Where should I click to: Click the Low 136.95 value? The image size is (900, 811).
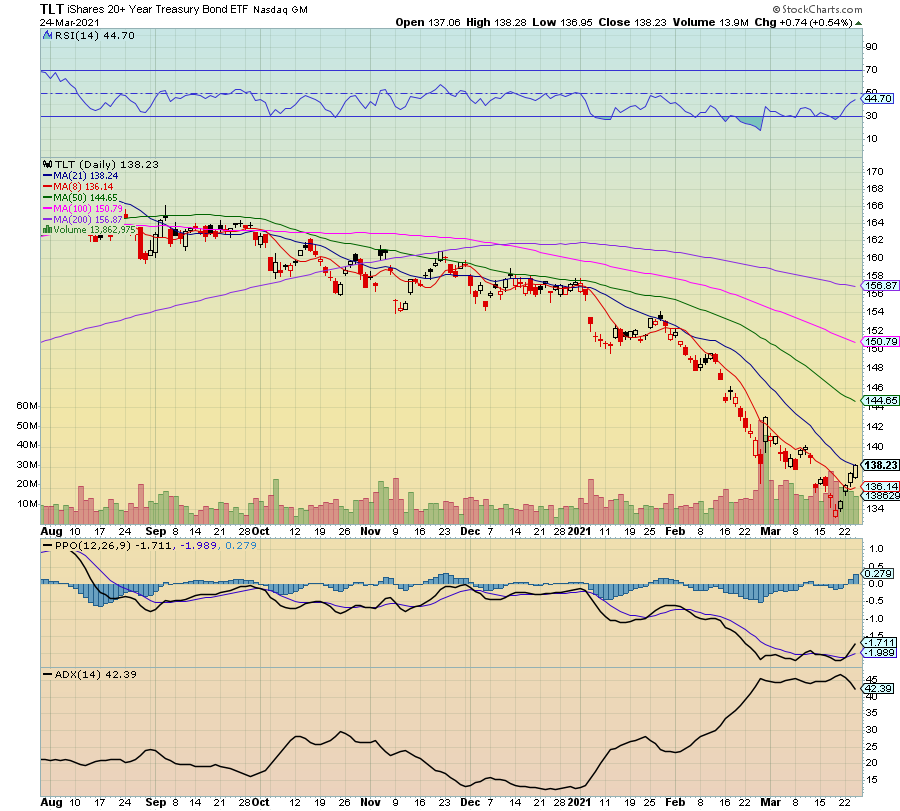tap(562, 22)
